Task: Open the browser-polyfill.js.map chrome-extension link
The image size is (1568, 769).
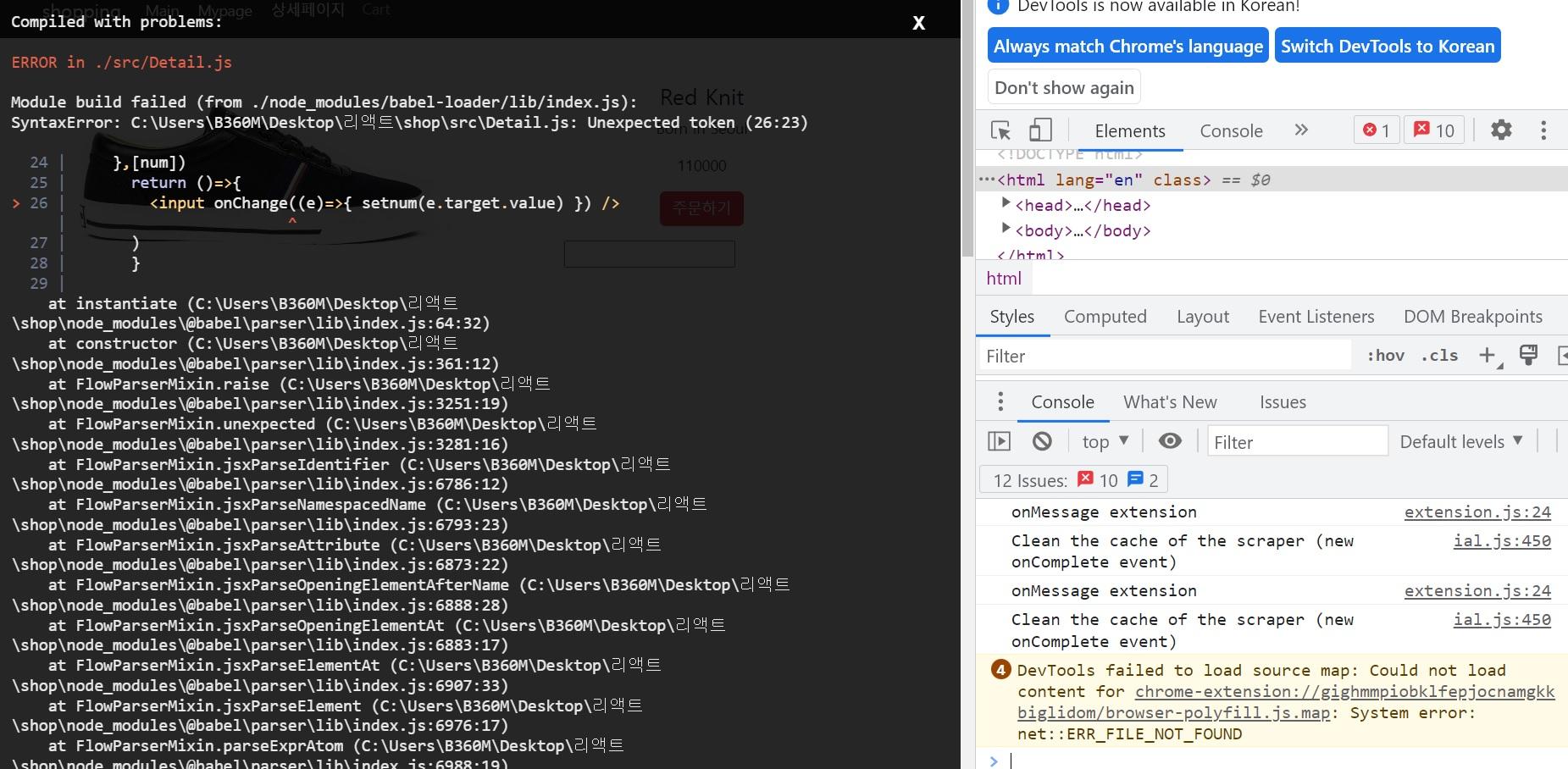Action: (1286, 702)
